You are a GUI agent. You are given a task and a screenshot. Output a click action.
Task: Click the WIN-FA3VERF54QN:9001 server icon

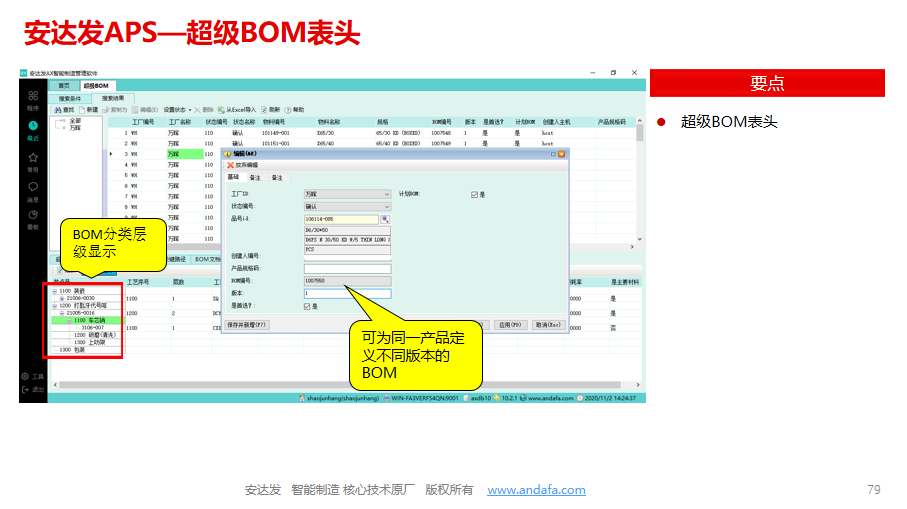(386, 399)
